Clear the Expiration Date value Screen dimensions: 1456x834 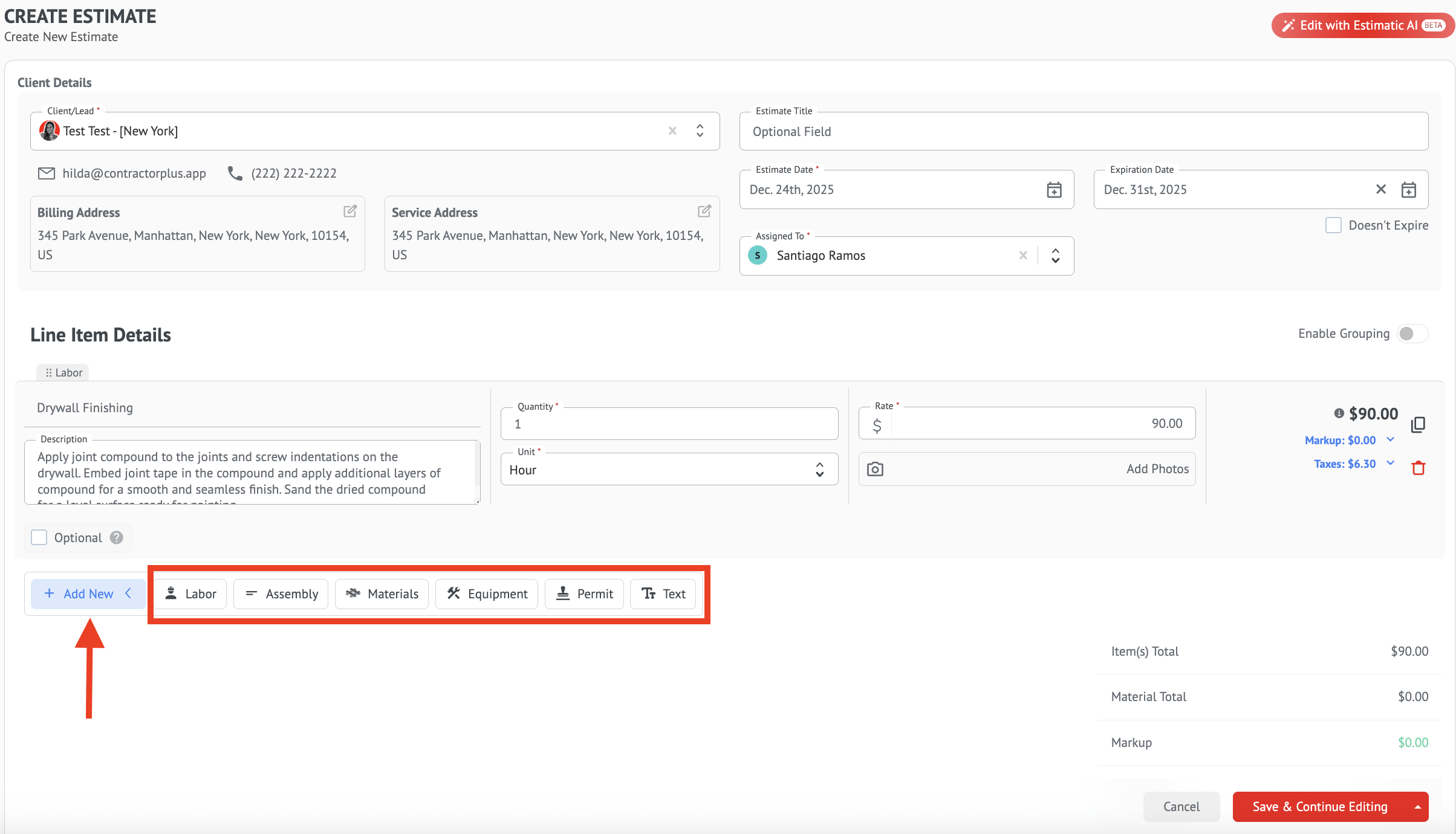click(x=1380, y=189)
